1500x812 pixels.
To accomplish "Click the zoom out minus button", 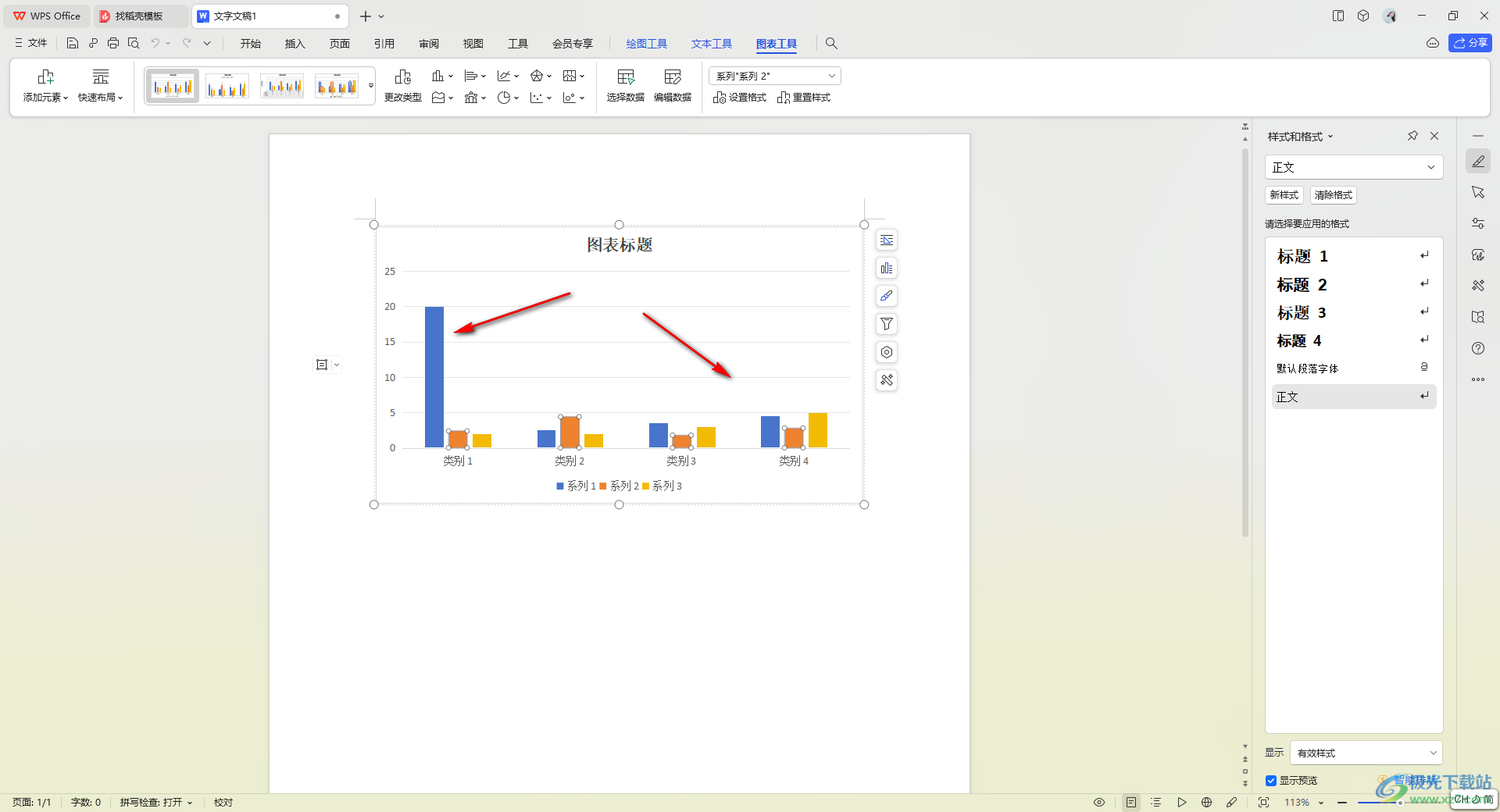I will click(x=1342, y=803).
